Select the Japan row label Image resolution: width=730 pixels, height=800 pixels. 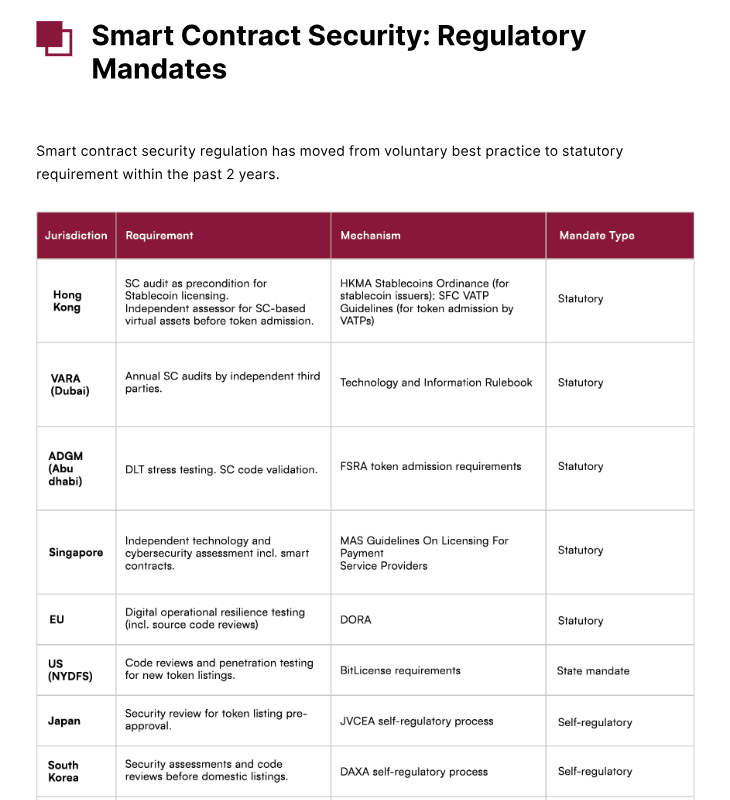pyautogui.click(x=64, y=721)
